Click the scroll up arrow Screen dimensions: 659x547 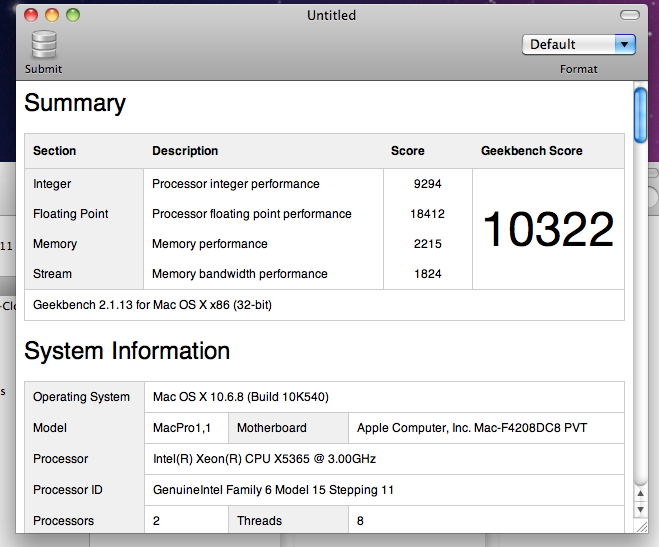point(640,493)
